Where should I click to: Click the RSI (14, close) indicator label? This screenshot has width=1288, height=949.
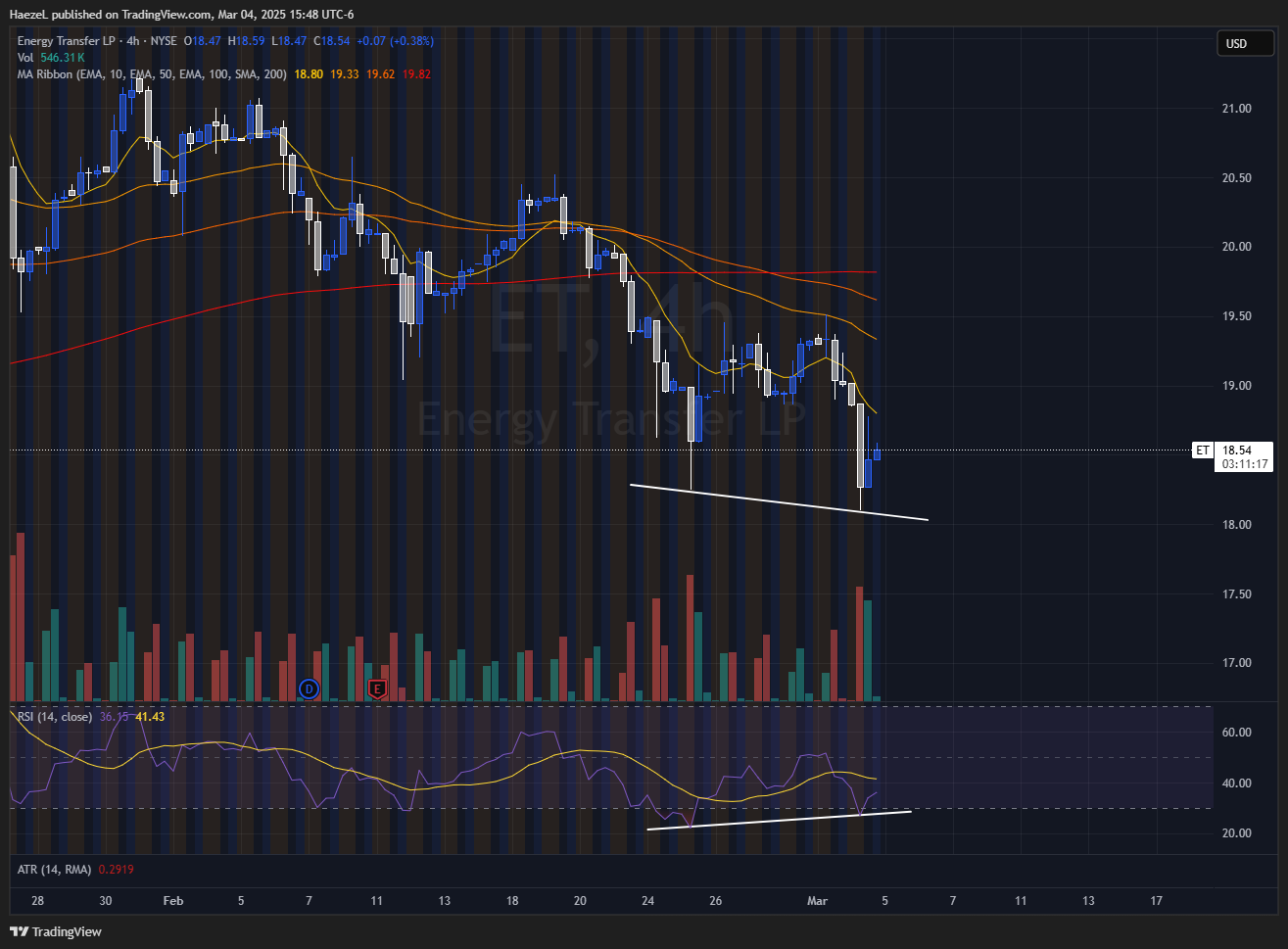pos(55,717)
